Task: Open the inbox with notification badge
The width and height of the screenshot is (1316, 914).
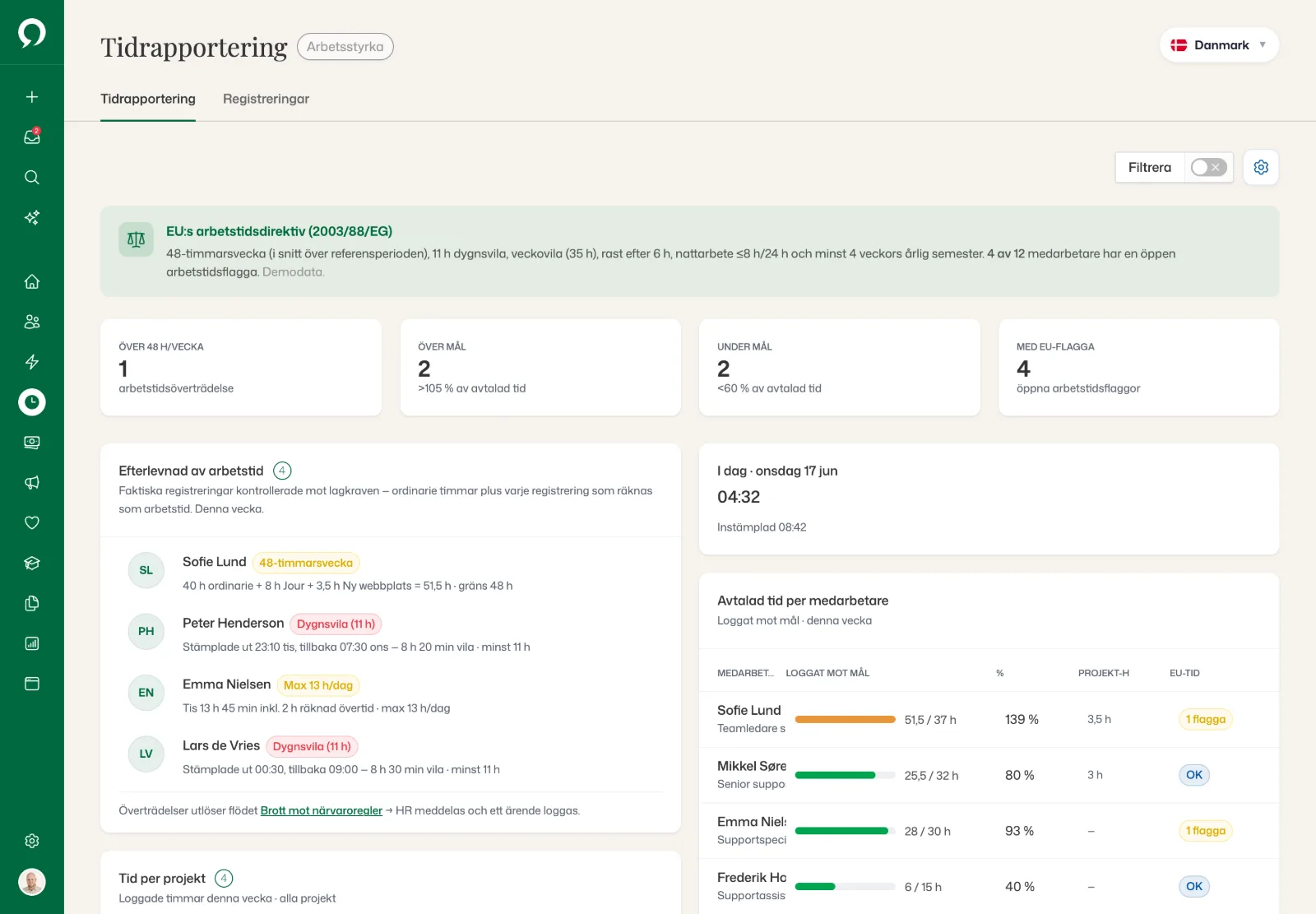Action: pos(32,137)
